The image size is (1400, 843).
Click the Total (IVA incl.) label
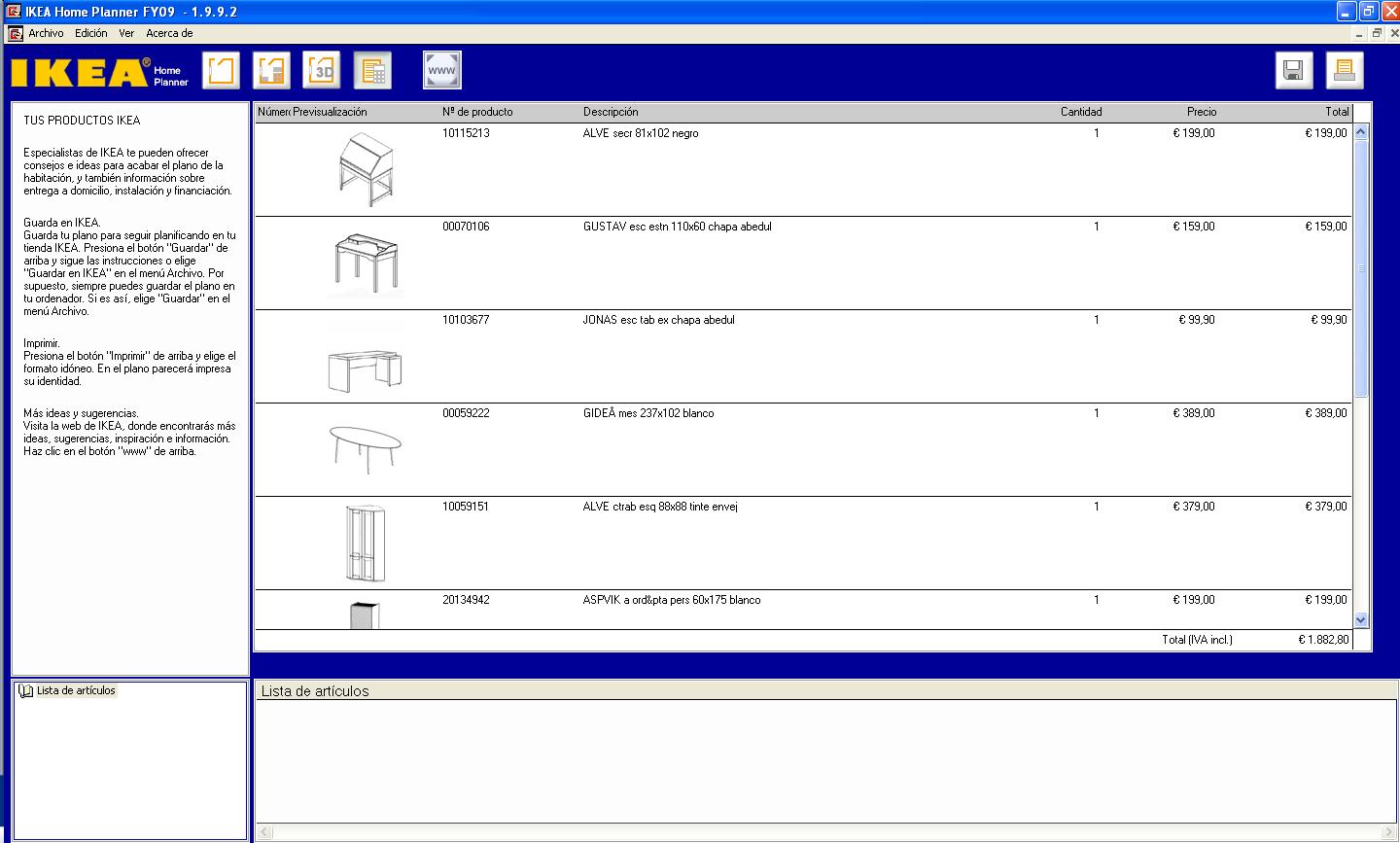tap(1197, 640)
